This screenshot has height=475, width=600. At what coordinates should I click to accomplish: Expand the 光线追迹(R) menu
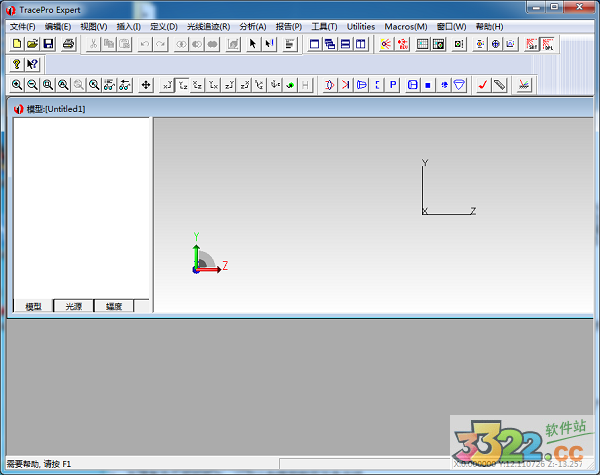click(208, 26)
